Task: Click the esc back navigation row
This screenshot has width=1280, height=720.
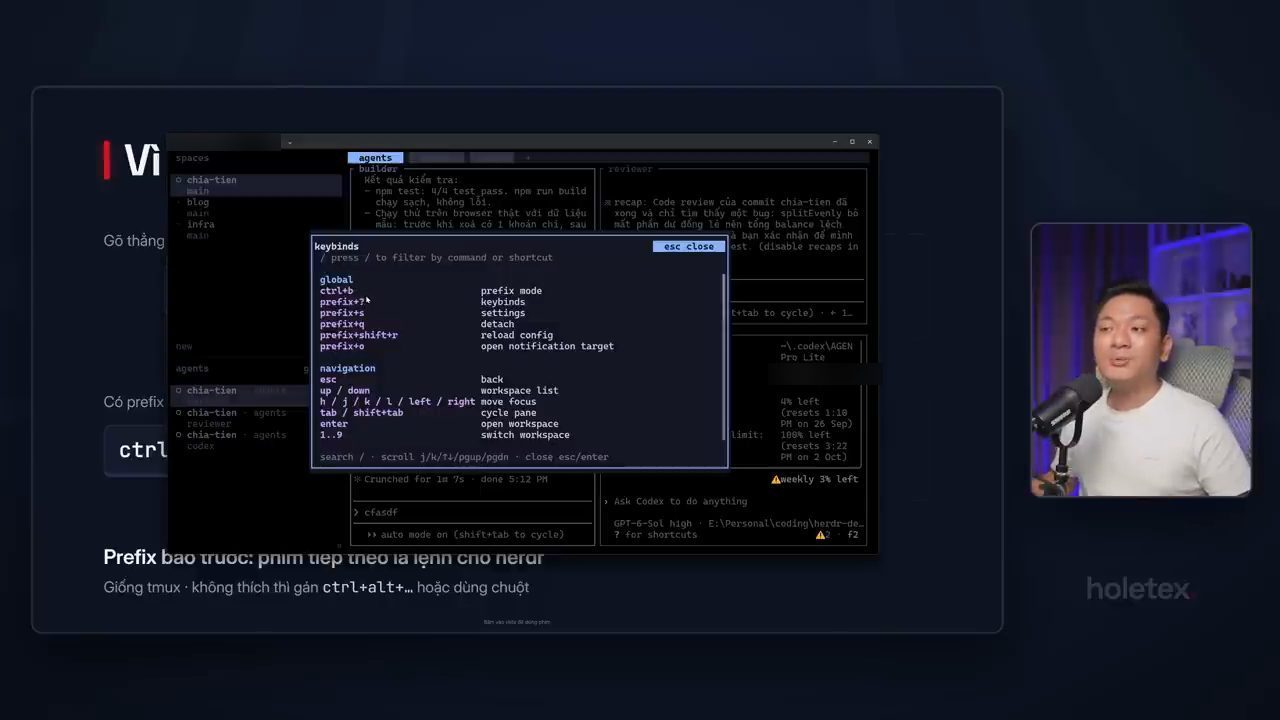Action: coord(411,380)
